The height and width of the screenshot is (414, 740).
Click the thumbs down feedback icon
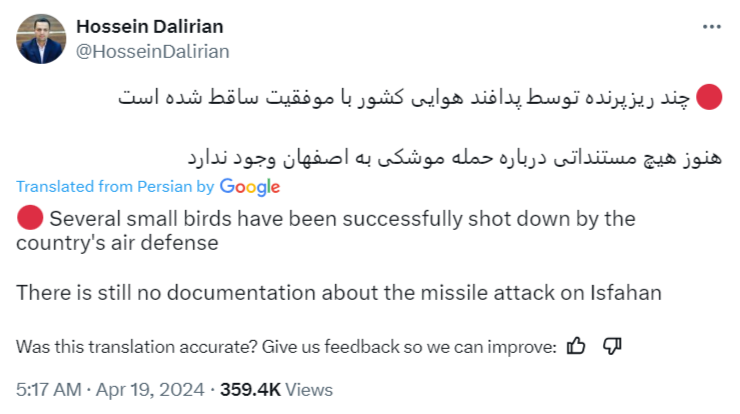coord(613,346)
